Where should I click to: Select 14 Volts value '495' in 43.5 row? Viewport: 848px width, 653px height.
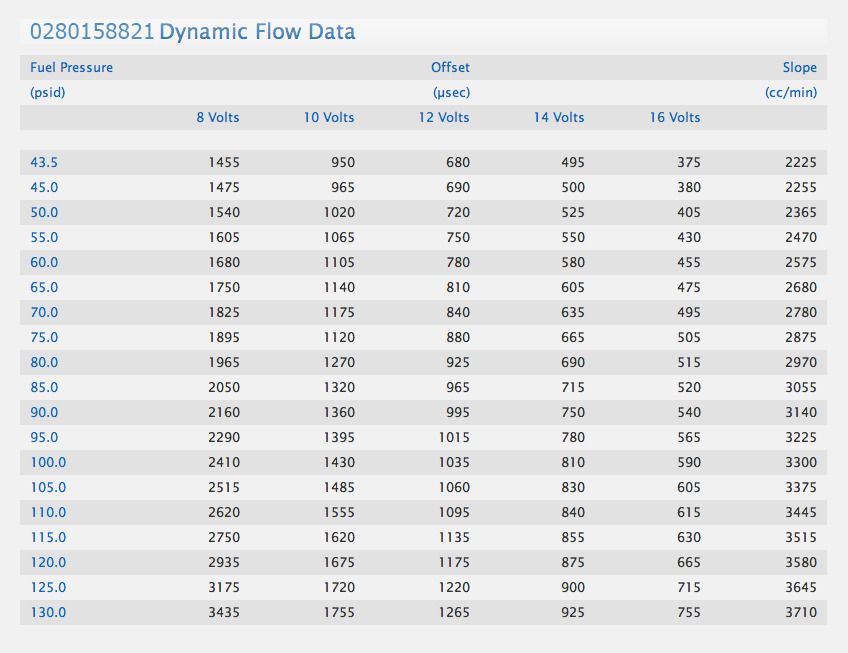(573, 162)
